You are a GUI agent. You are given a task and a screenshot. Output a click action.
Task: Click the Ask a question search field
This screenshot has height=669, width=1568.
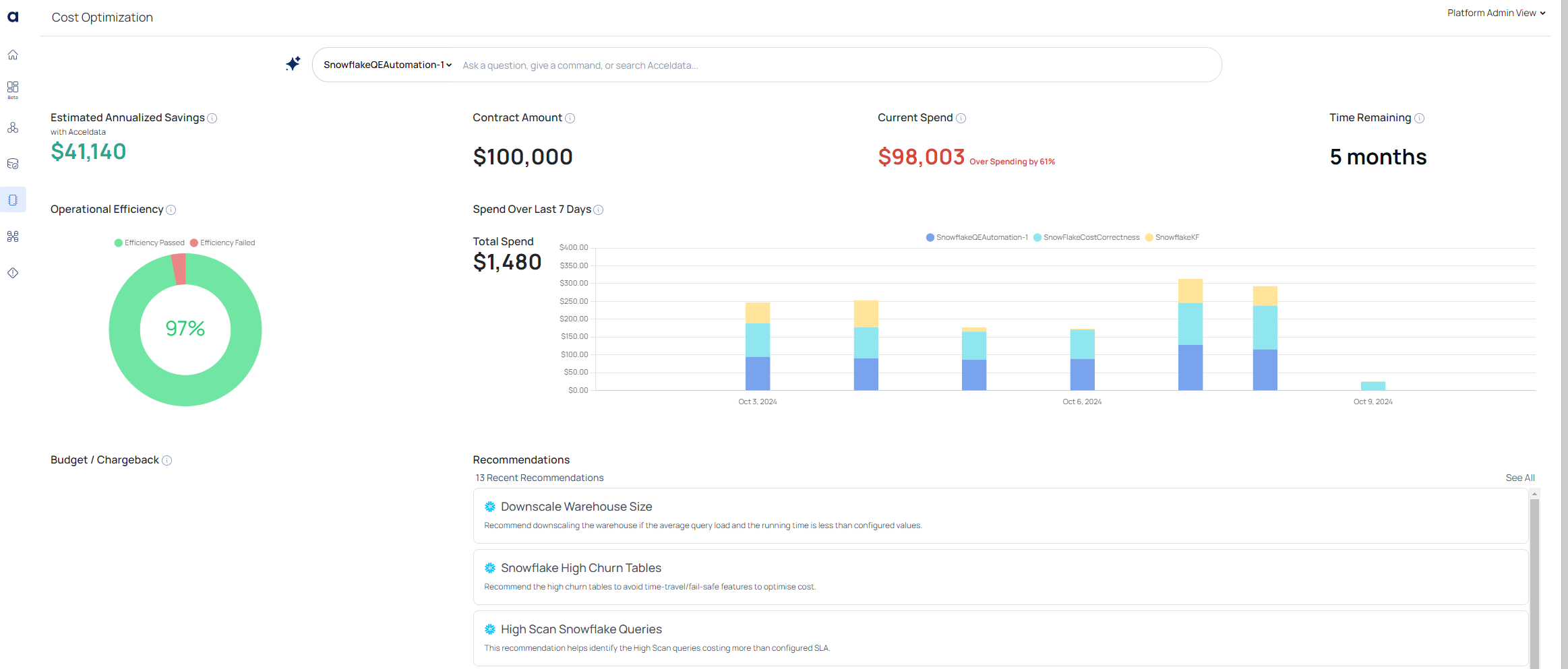coord(836,65)
